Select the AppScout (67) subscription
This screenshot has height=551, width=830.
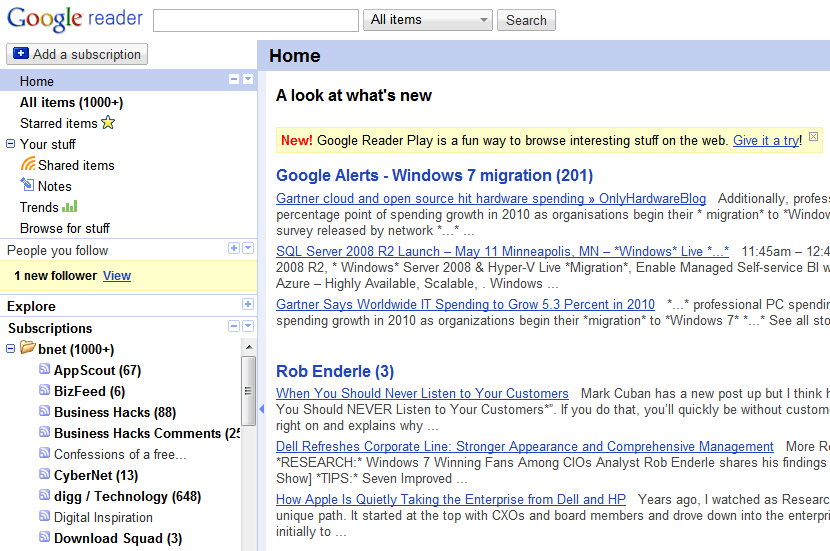point(97,370)
